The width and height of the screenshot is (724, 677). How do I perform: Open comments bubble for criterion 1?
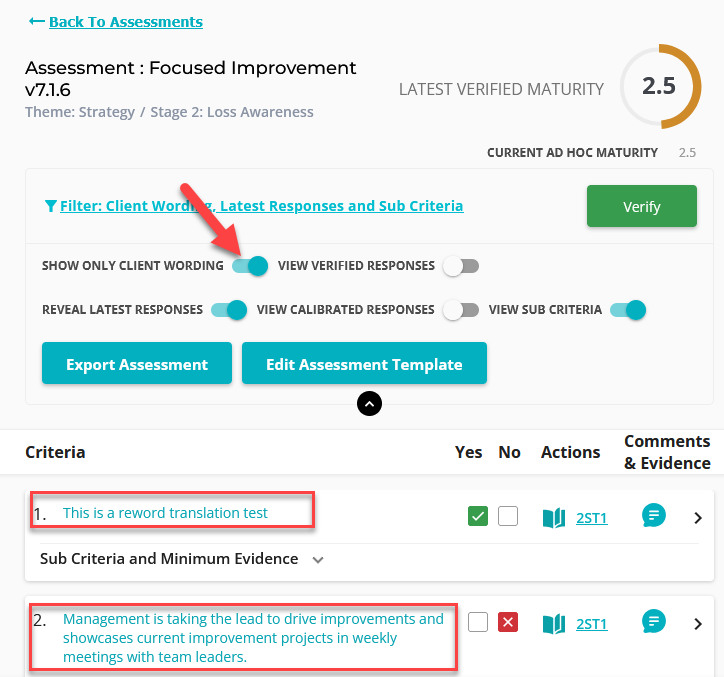coord(654,515)
